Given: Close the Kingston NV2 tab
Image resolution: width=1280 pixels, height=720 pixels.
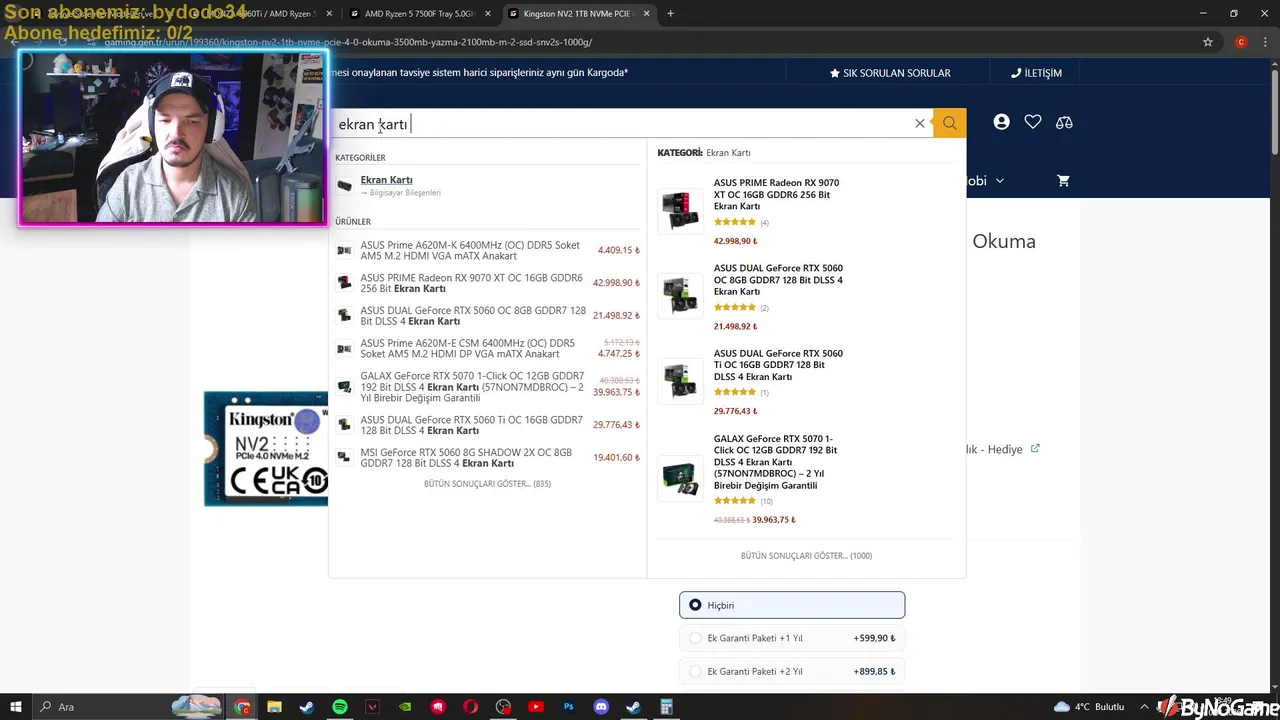Looking at the screenshot, I should click(x=645, y=14).
